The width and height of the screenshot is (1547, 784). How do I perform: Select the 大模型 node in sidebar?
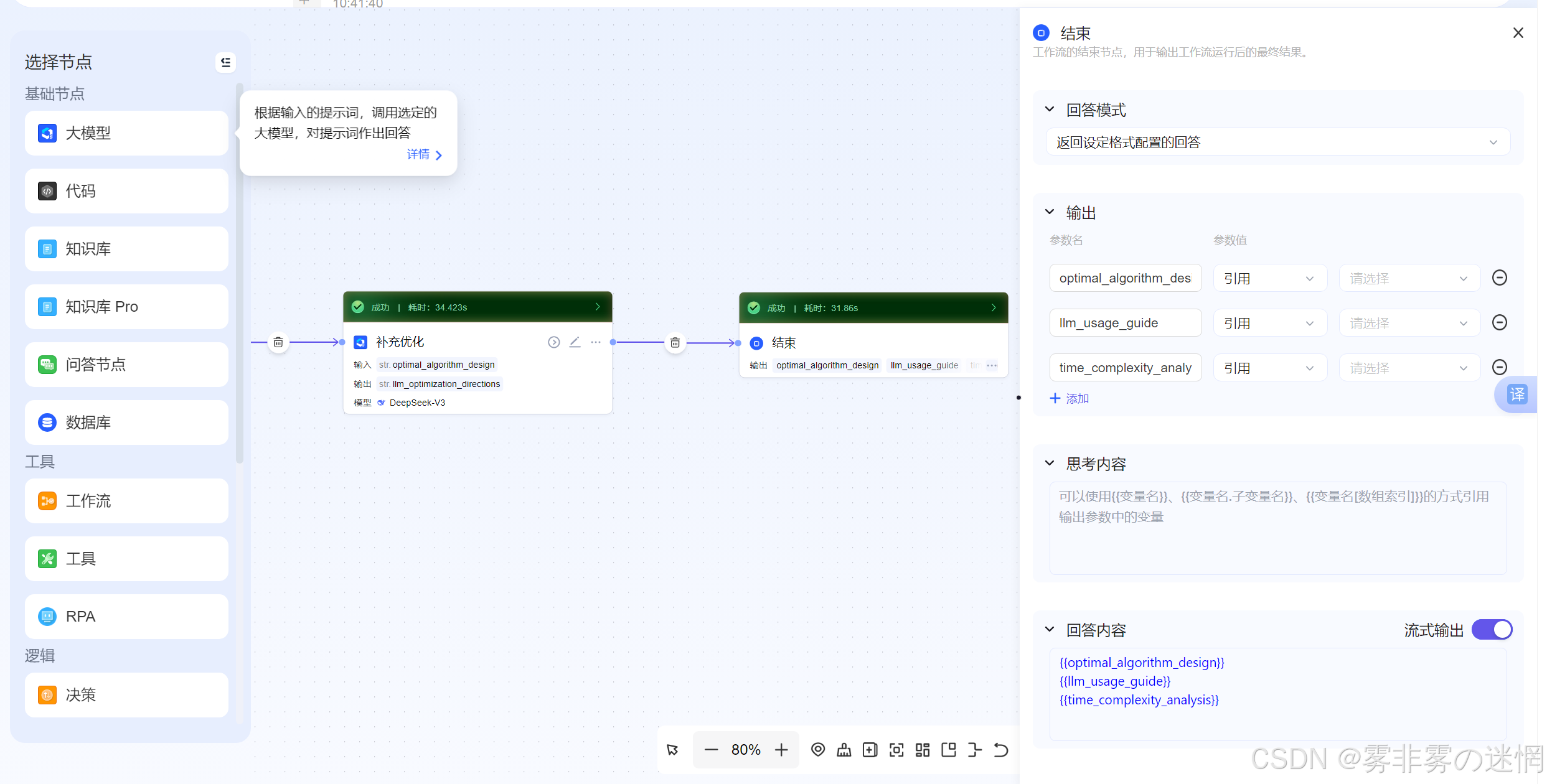(126, 133)
